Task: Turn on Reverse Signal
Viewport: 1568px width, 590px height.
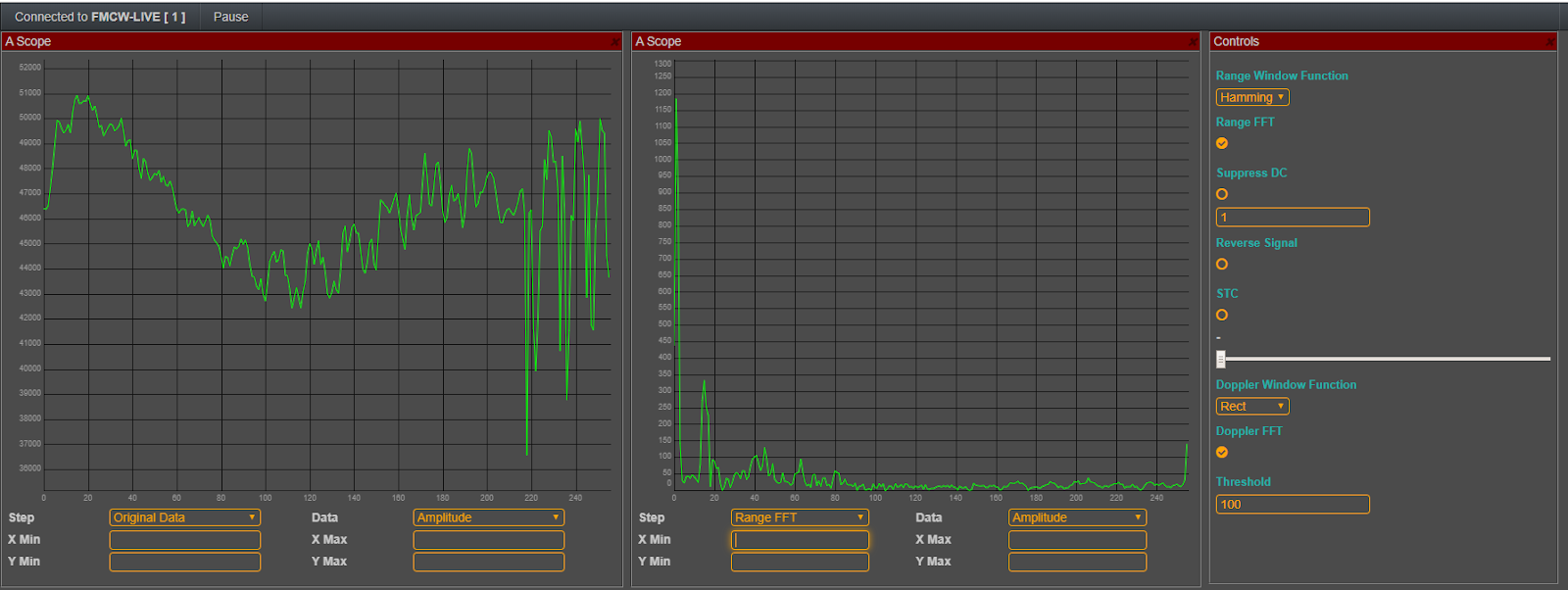Action: pos(1222,264)
